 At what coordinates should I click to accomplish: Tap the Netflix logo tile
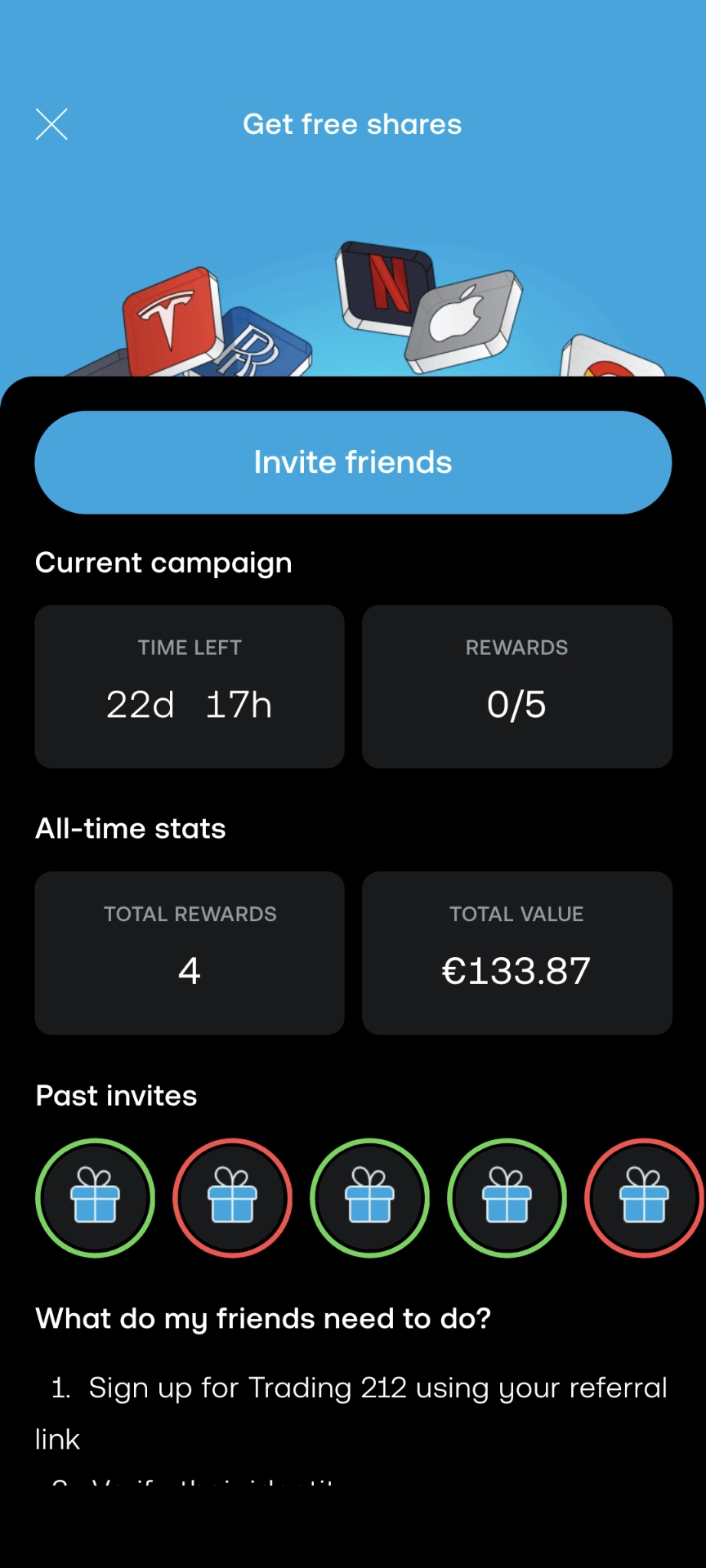385,284
